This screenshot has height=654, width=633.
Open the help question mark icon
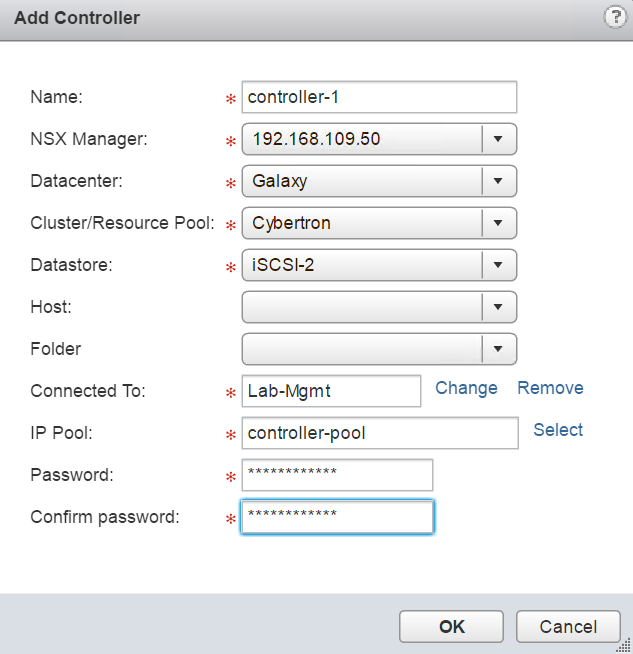615,18
